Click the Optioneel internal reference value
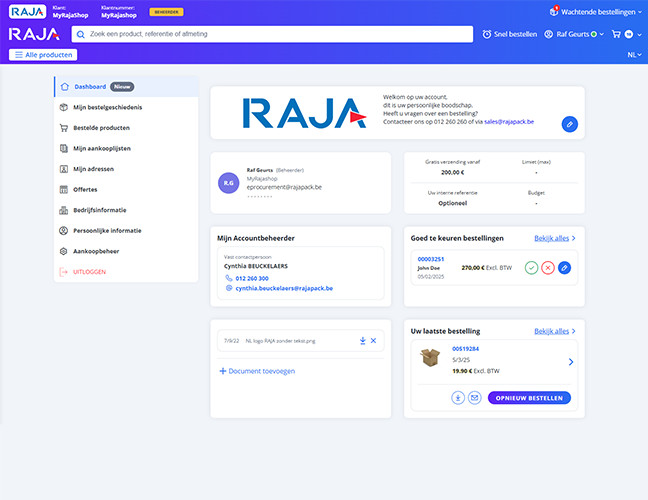Screen dimensions: 648x500 pyautogui.click(x=453, y=203)
